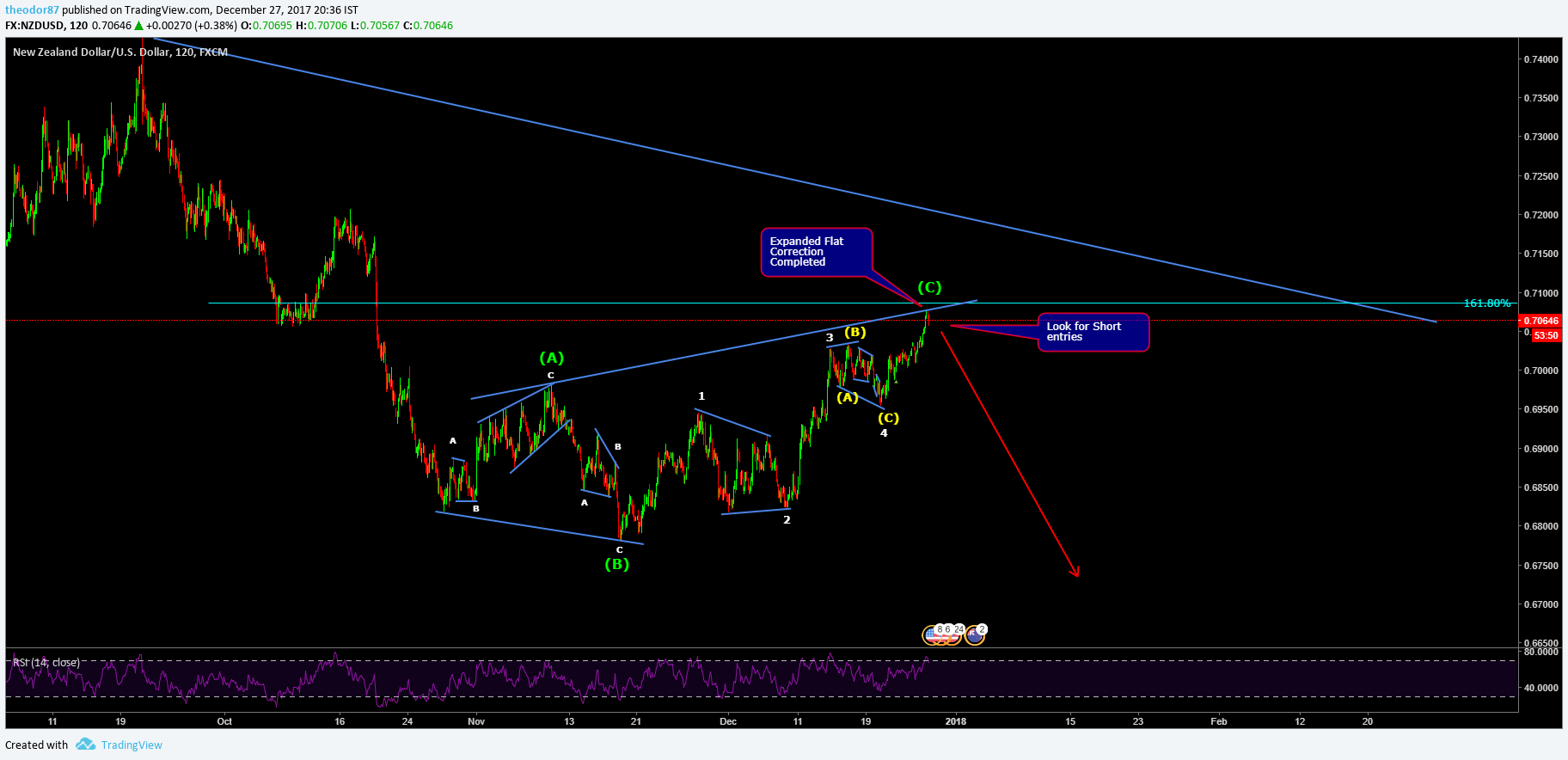Select the 'Expanded Flat Correction Completed' callout

(x=817, y=252)
